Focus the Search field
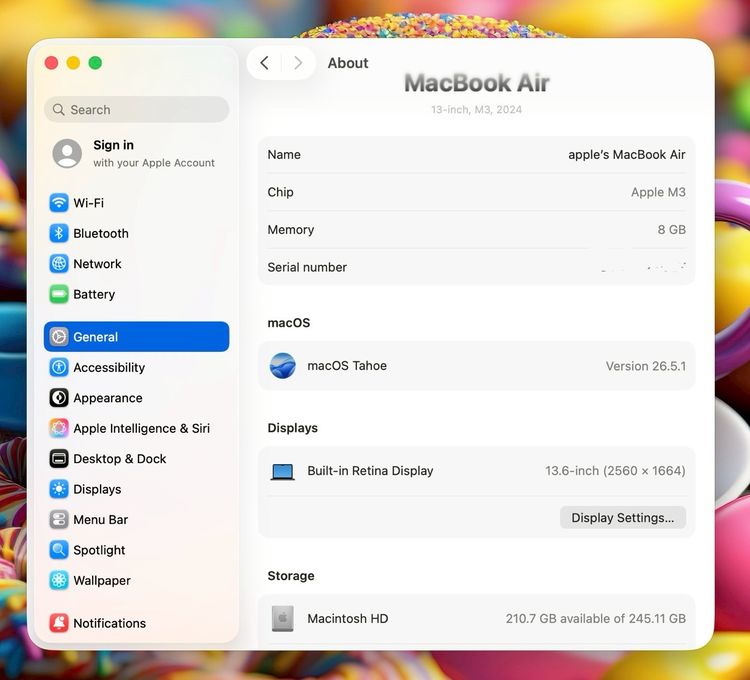750x680 pixels. point(136,110)
